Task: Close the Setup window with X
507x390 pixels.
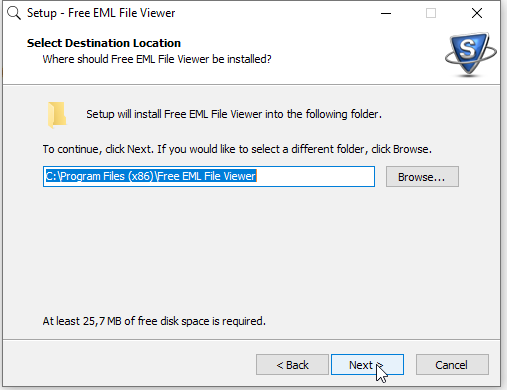Action: [477, 13]
